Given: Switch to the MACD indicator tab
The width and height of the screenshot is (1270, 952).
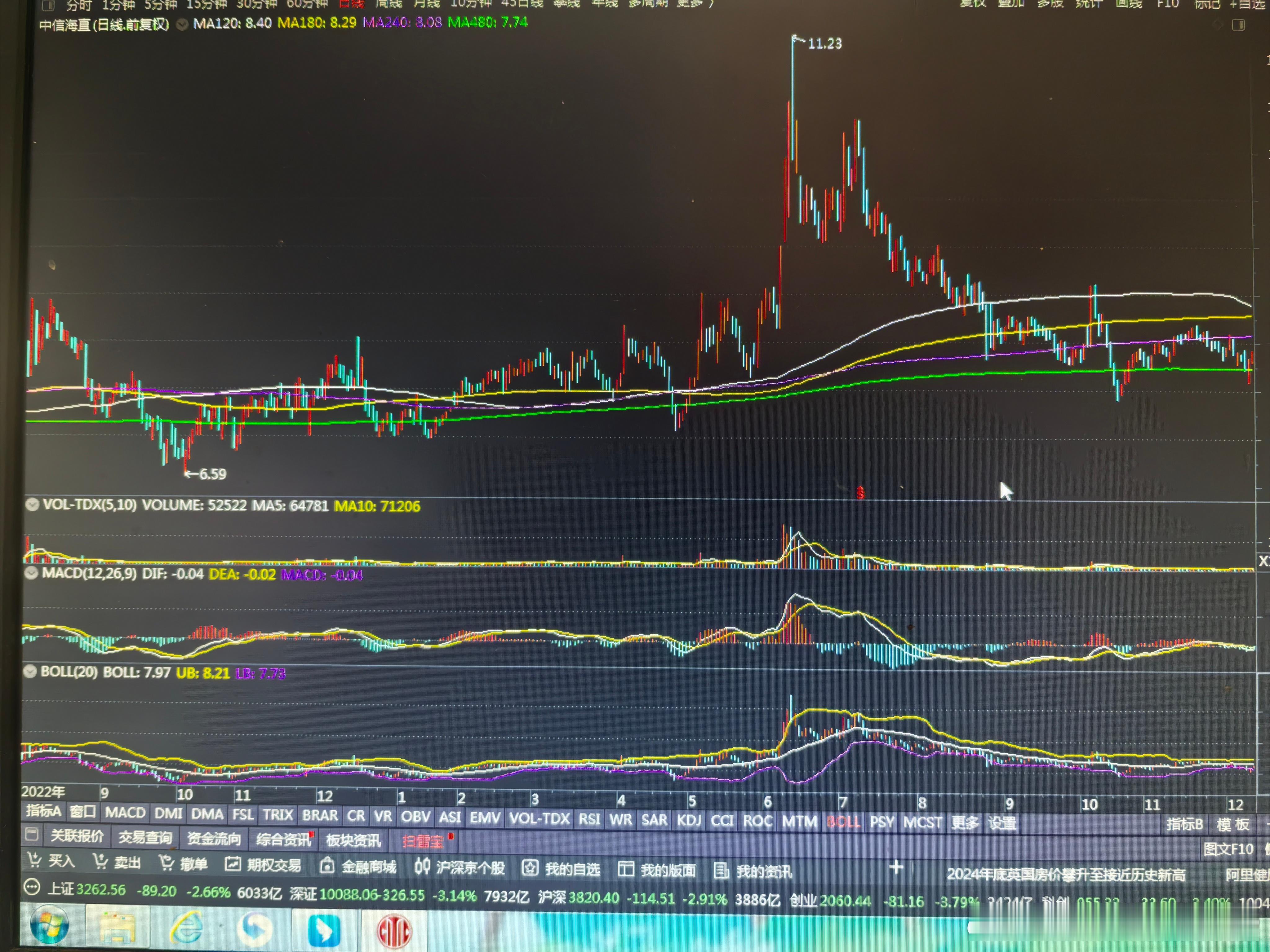Looking at the screenshot, I should click(125, 813).
